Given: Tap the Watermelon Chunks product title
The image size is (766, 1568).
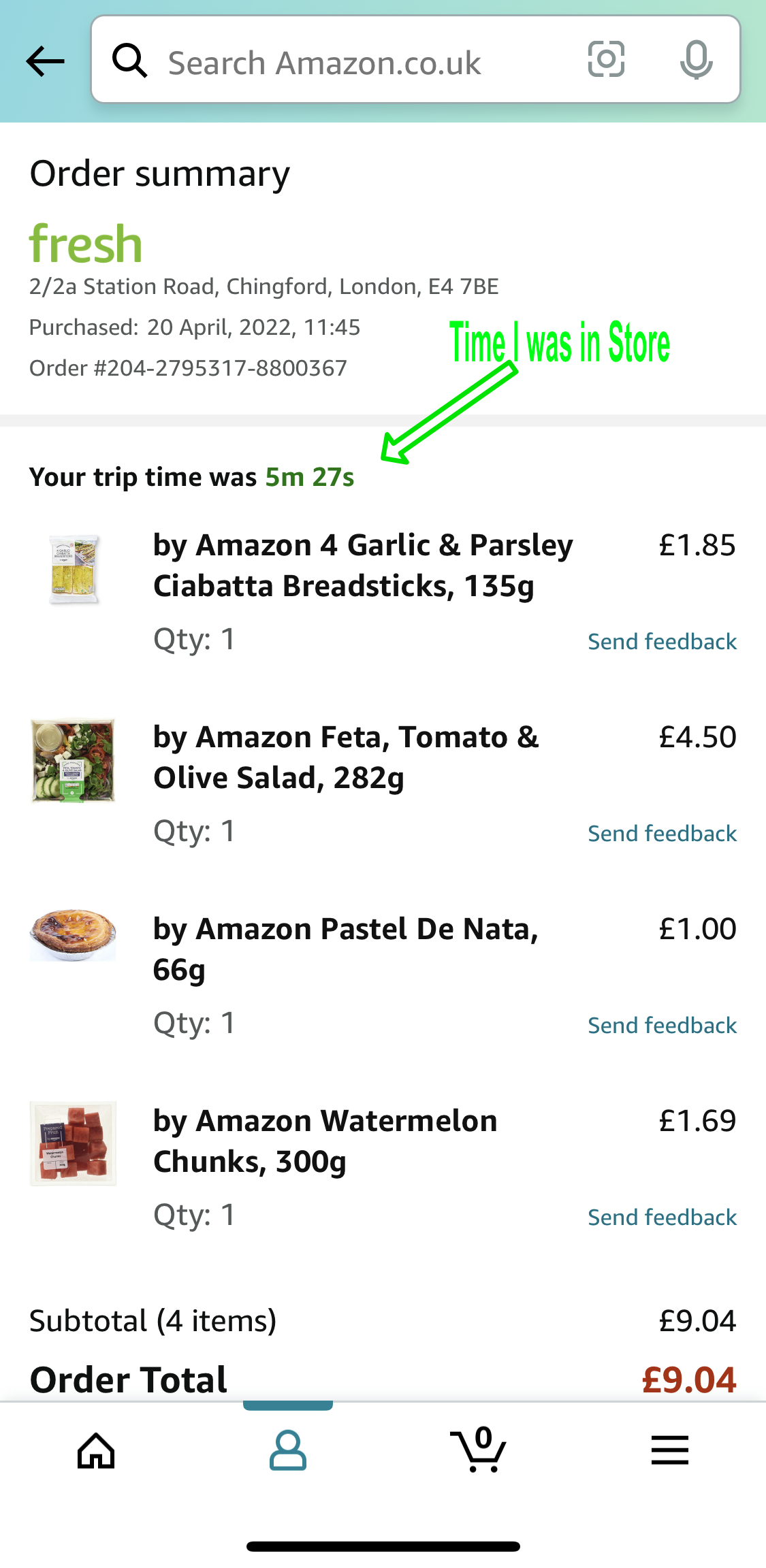Looking at the screenshot, I should [x=325, y=1141].
